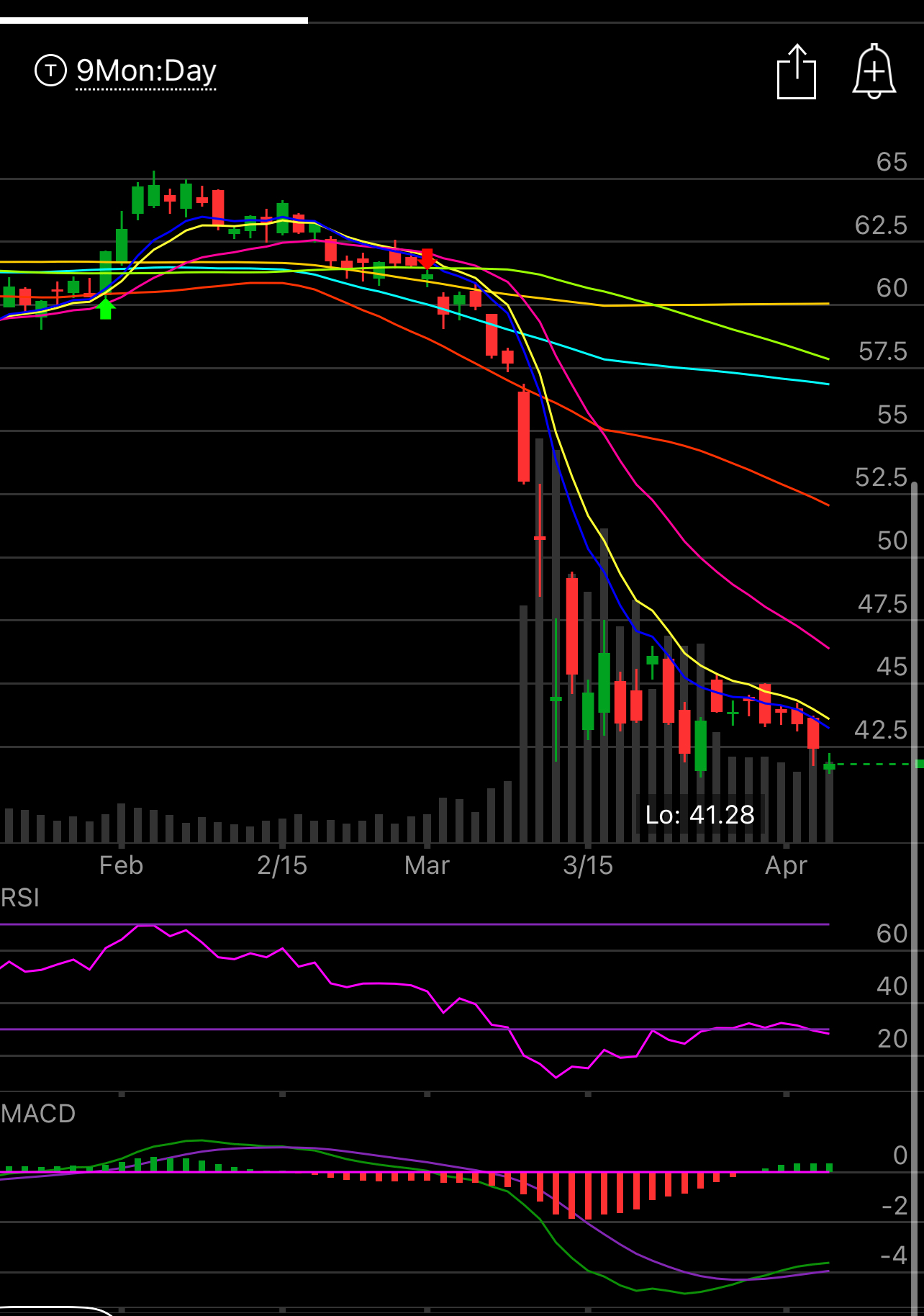Tap the 62.5 price axis label
The height and width of the screenshot is (1316, 924).
881,225
